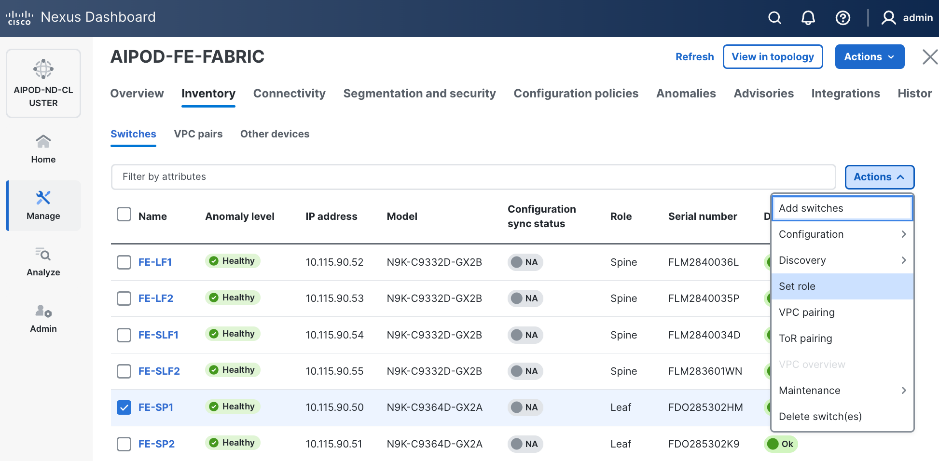The width and height of the screenshot is (939, 461).
Task: Open Admin section in sidebar
Action: click(x=43, y=318)
